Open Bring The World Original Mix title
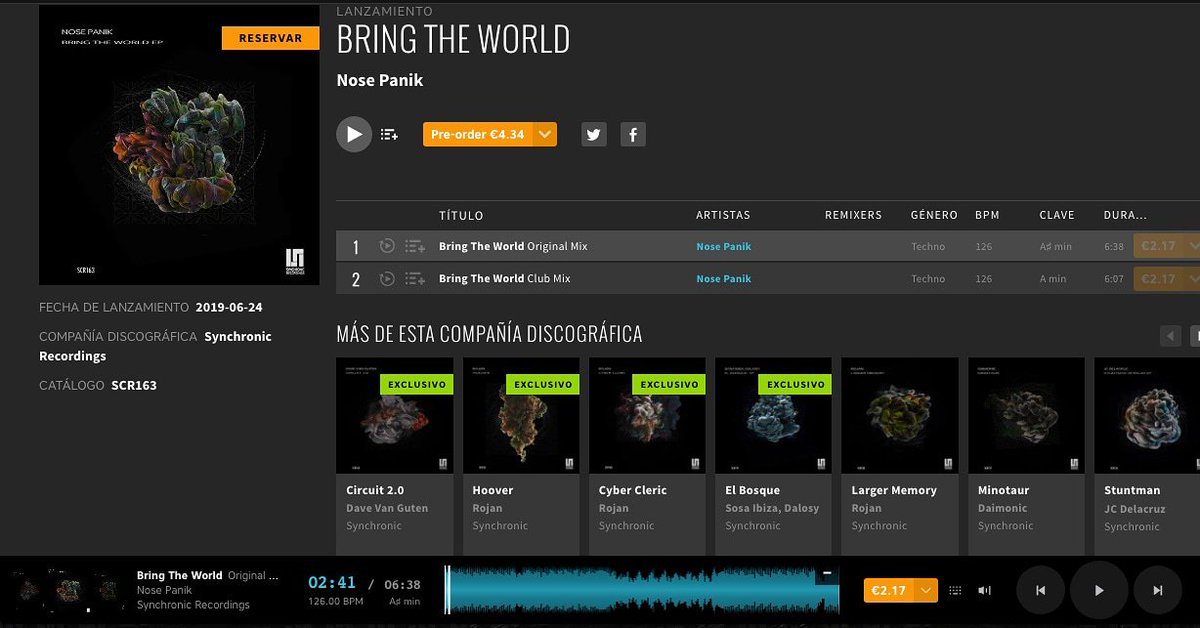 [513, 246]
